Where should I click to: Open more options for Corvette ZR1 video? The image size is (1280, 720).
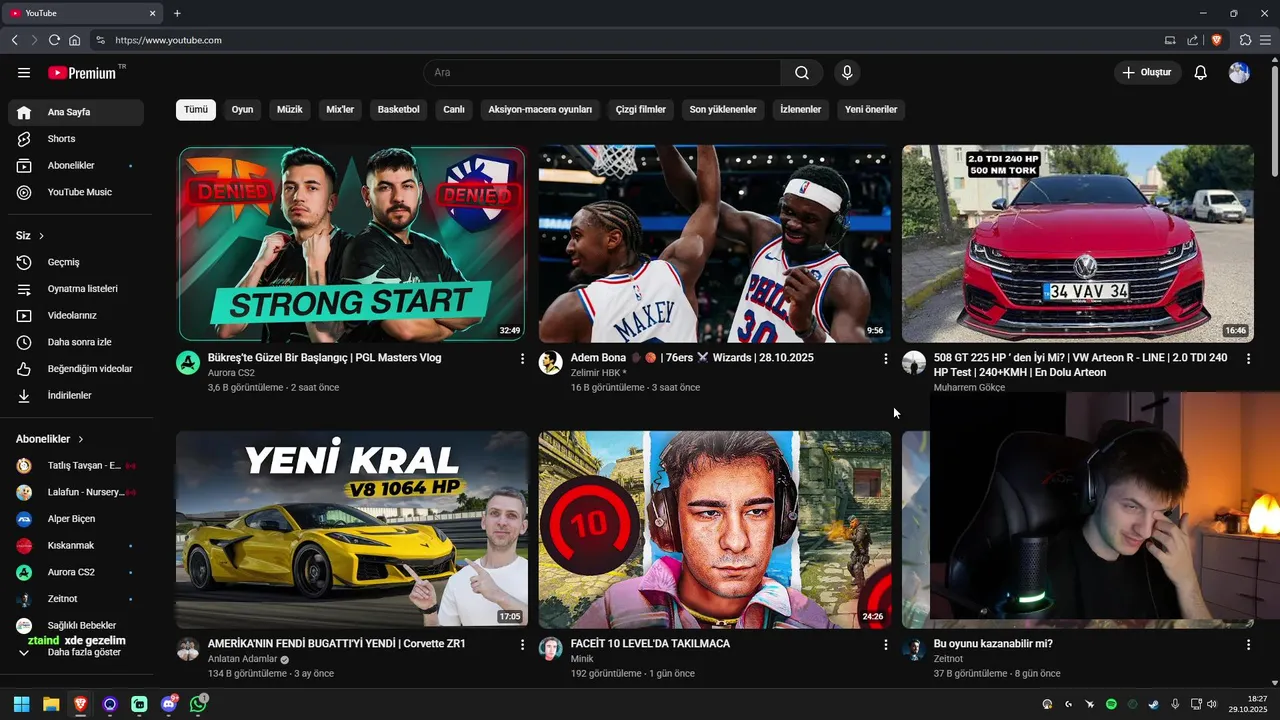(x=522, y=645)
